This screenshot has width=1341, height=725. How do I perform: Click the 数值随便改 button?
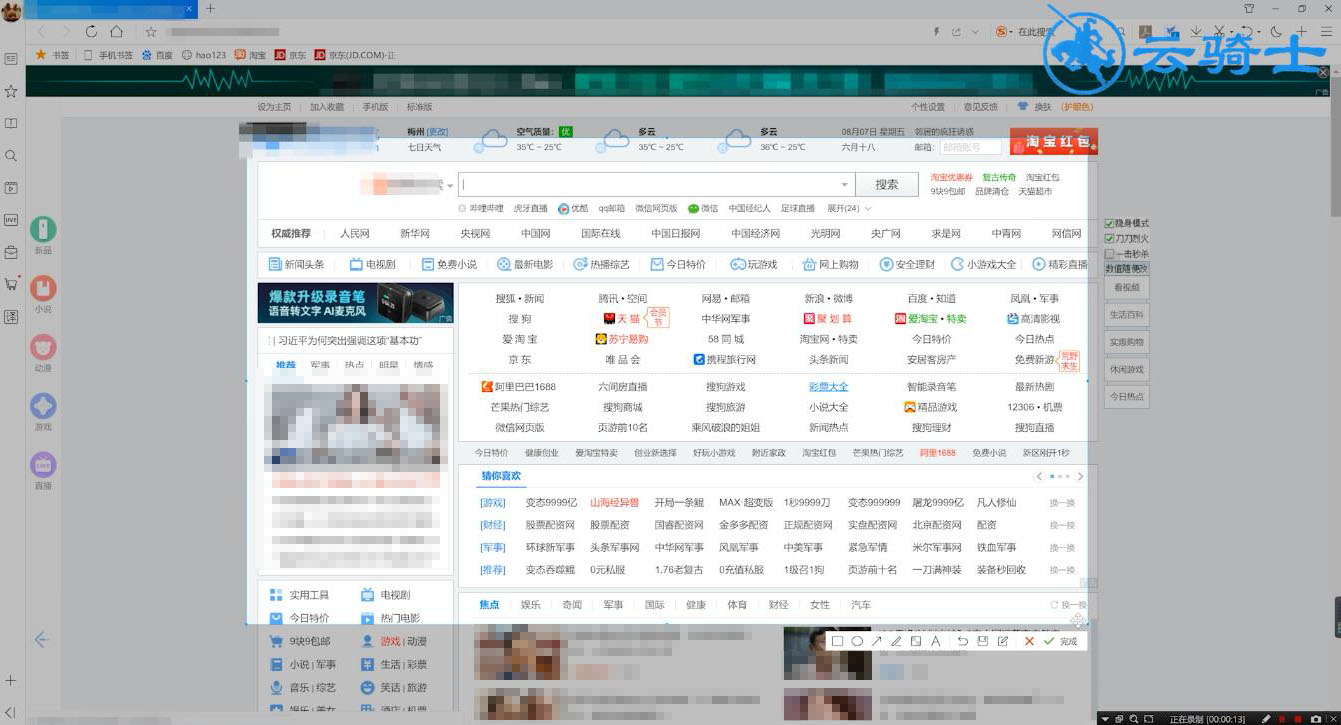tap(1127, 269)
